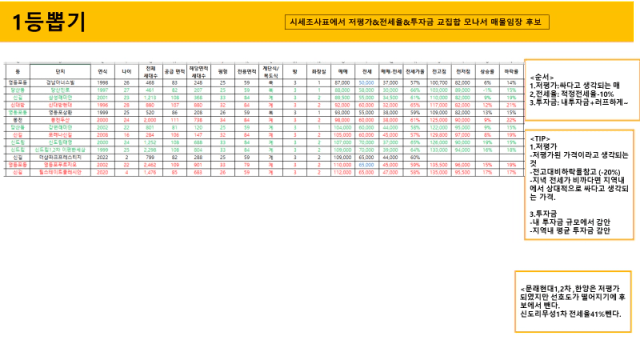The width and height of the screenshot is (640, 360).
Task: Click the 연식 cell '2020'
Action: [x=102, y=173]
